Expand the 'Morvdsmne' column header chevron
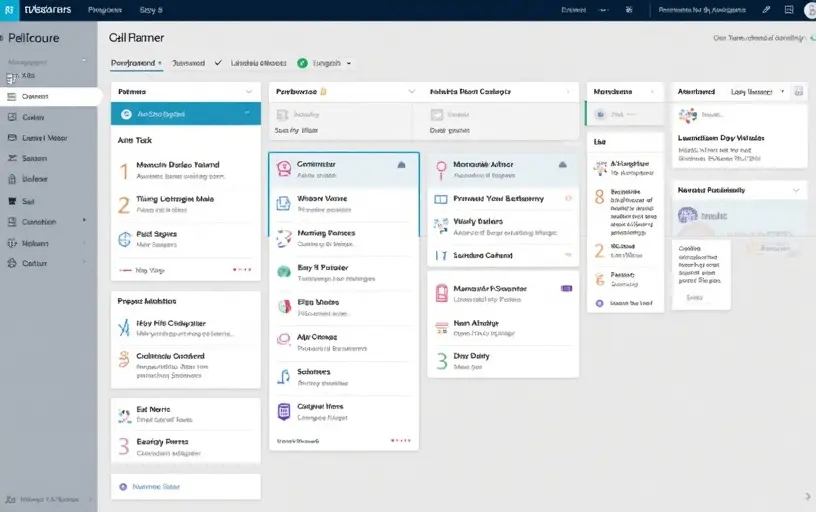 [653, 92]
